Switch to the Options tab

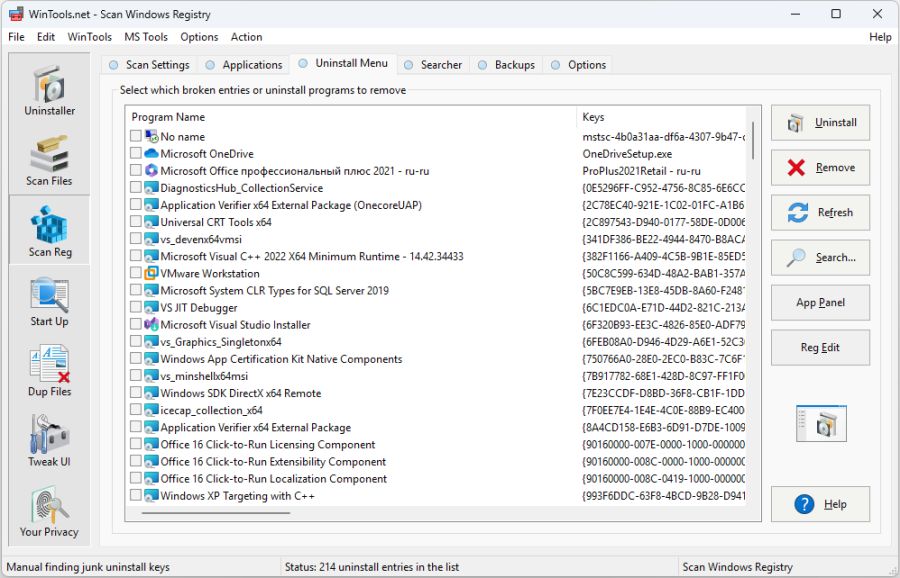(579, 65)
